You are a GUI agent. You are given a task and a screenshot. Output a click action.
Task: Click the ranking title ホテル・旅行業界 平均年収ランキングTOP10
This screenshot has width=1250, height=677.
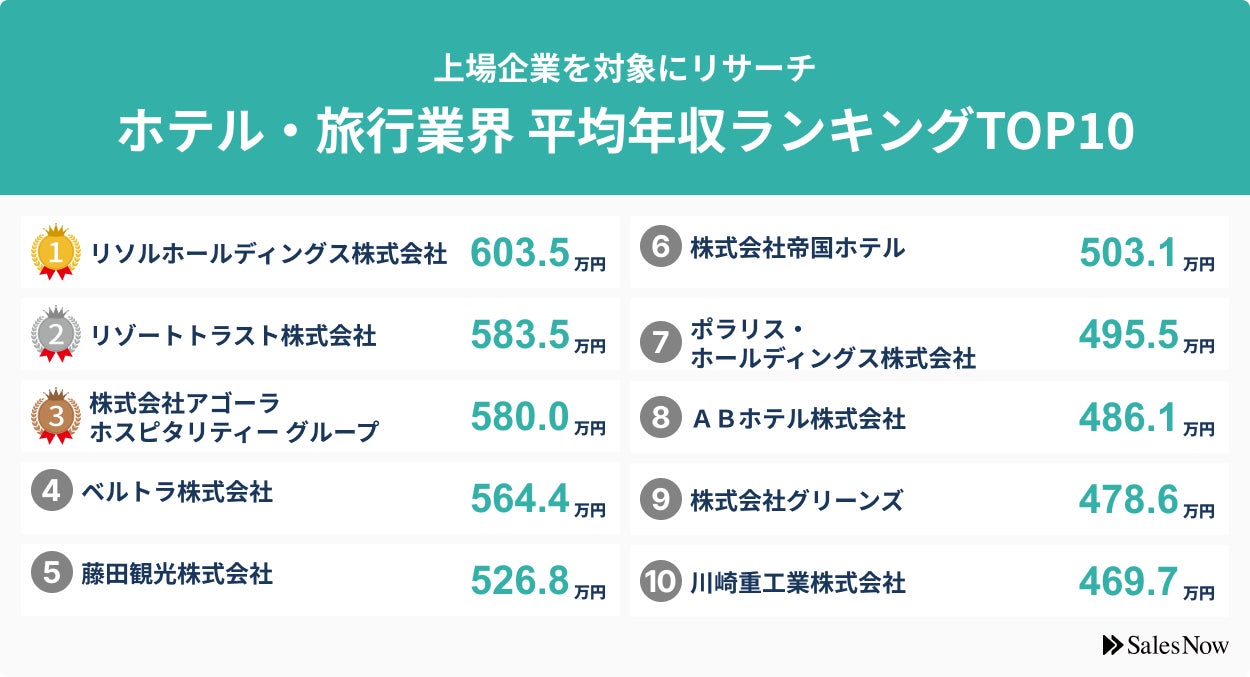coord(625,133)
